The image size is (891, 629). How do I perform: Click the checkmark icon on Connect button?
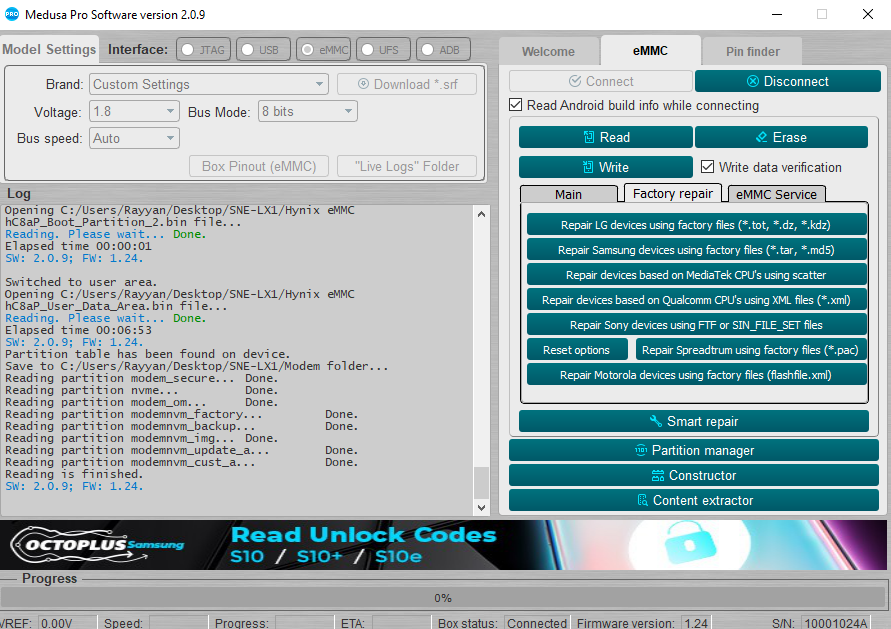pyautogui.click(x=575, y=81)
